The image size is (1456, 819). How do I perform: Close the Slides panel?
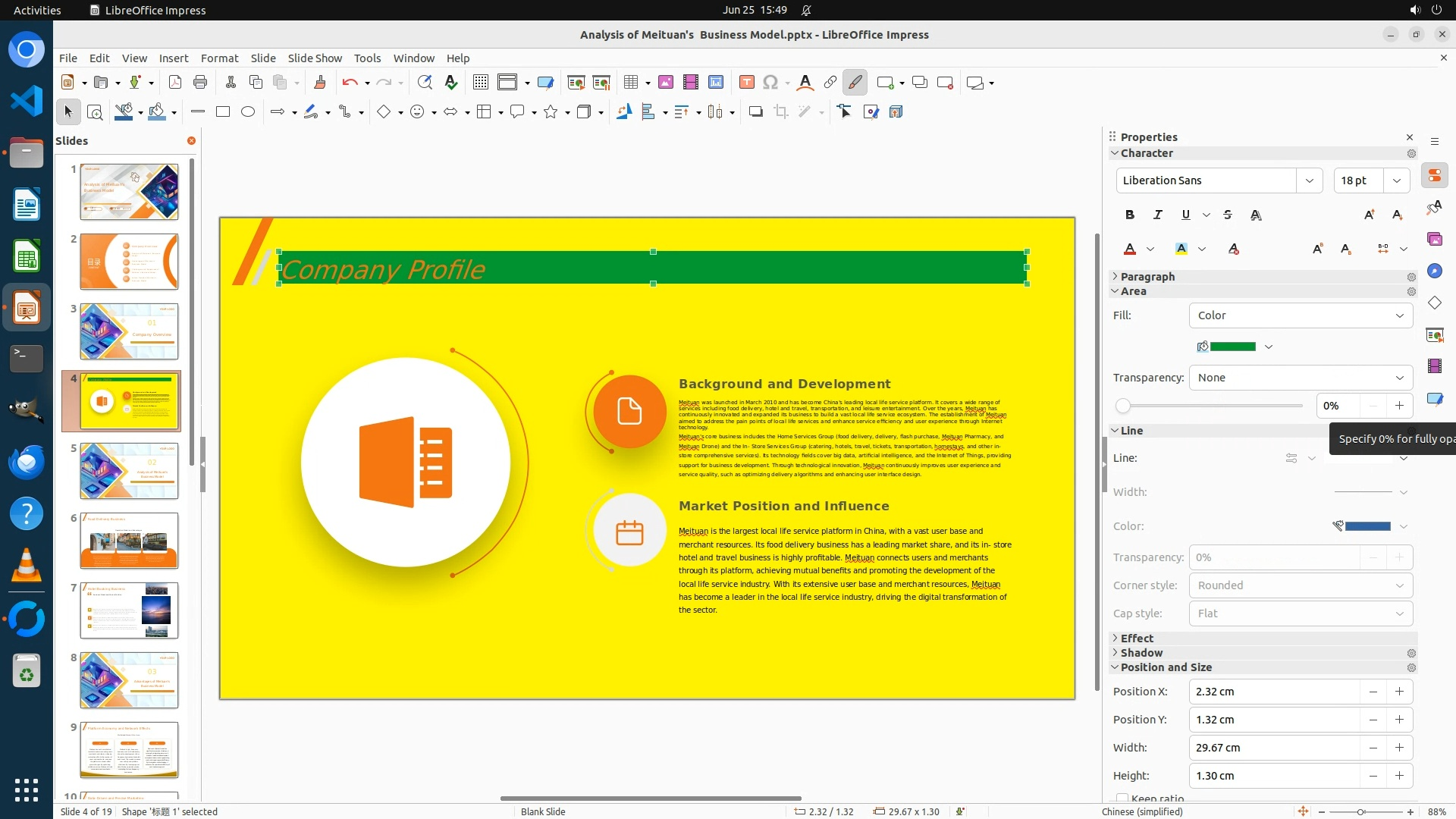(x=191, y=141)
